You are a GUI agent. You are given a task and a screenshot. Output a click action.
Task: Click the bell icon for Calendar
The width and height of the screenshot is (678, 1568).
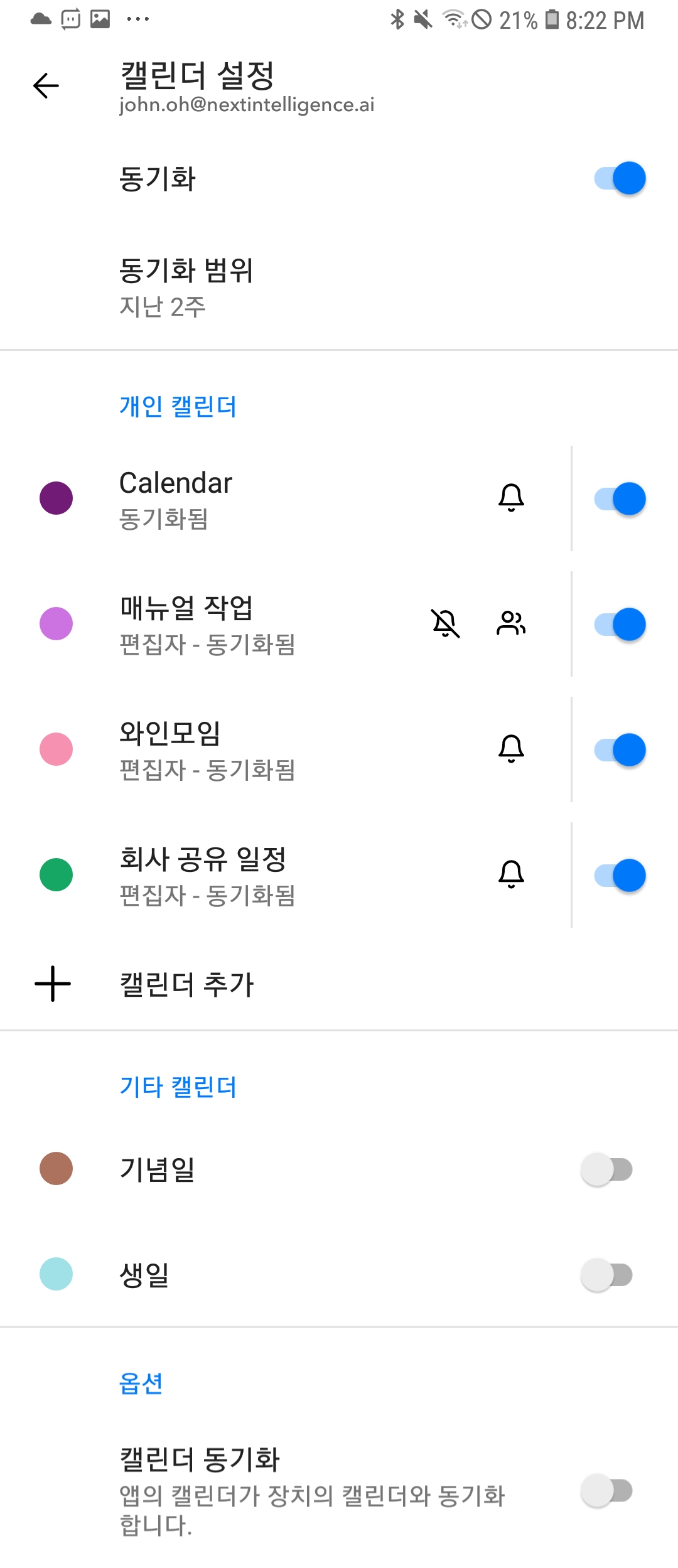tap(511, 498)
